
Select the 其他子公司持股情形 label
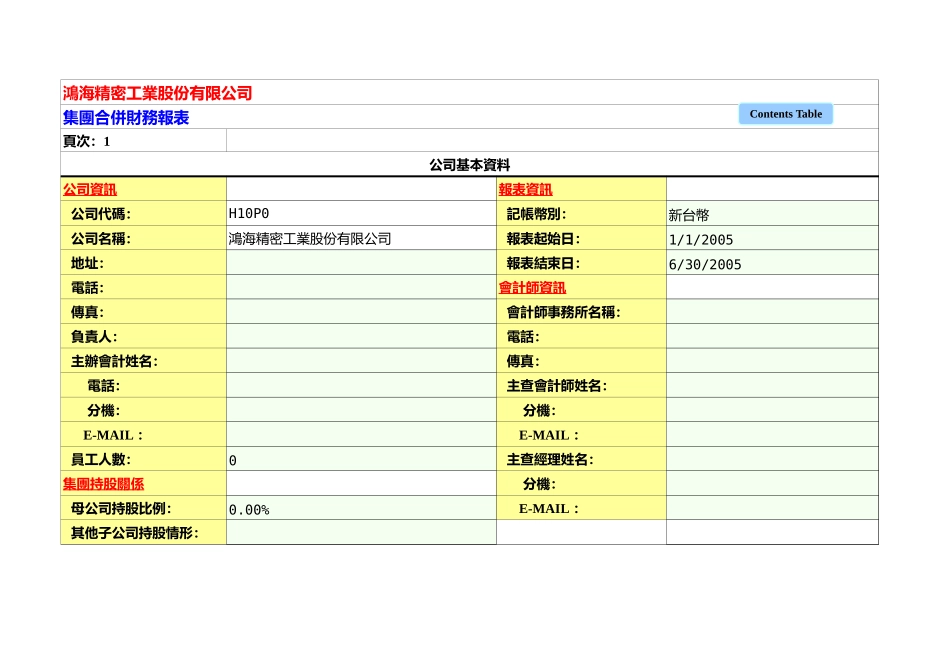135,533
